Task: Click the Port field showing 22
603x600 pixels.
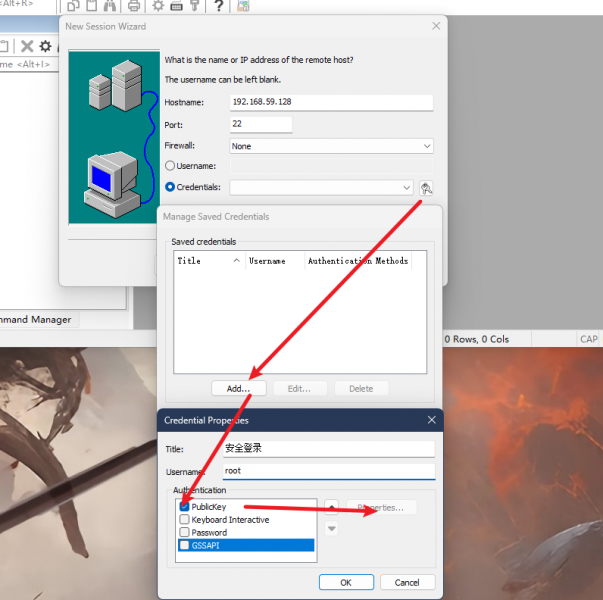Action: [261, 124]
